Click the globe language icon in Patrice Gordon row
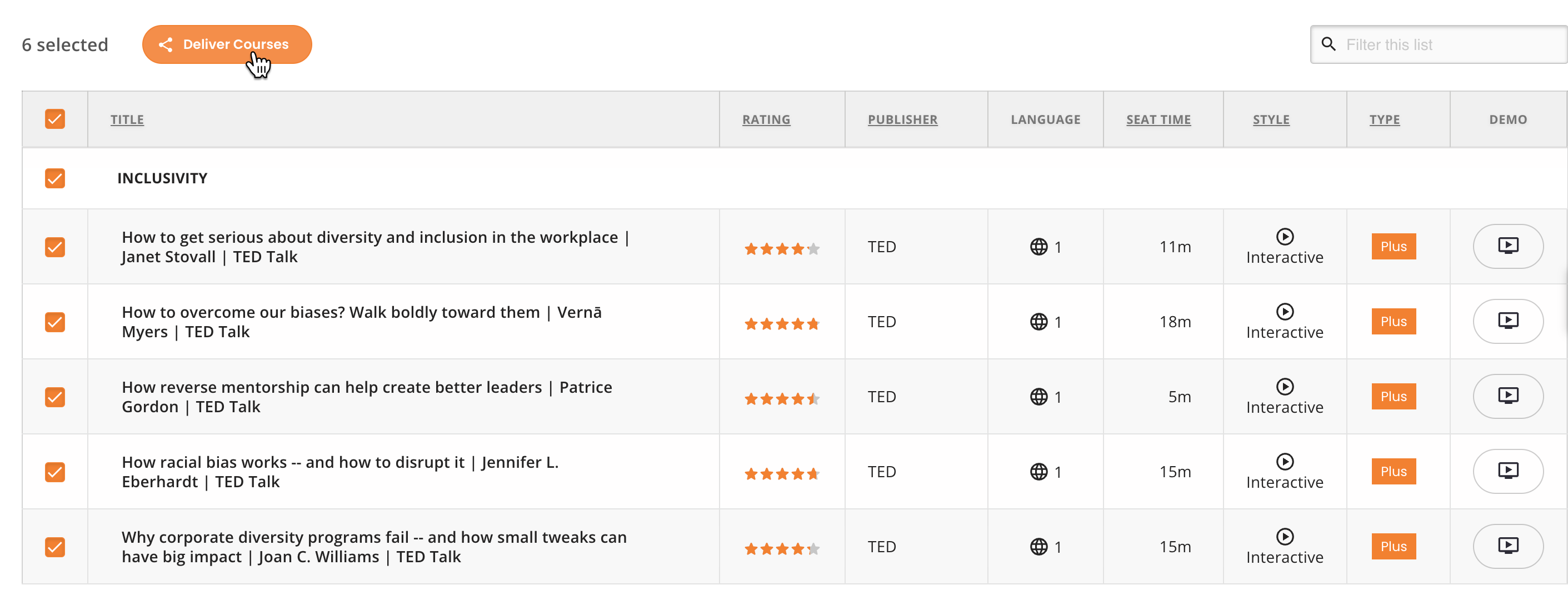 [1038, 396]
